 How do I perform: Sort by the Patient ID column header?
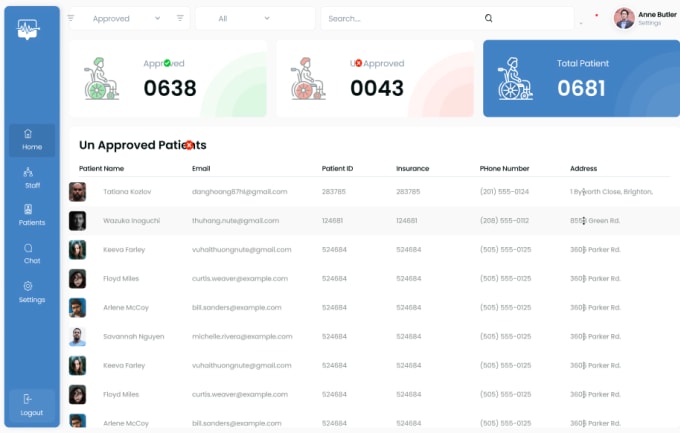point(337,168)
